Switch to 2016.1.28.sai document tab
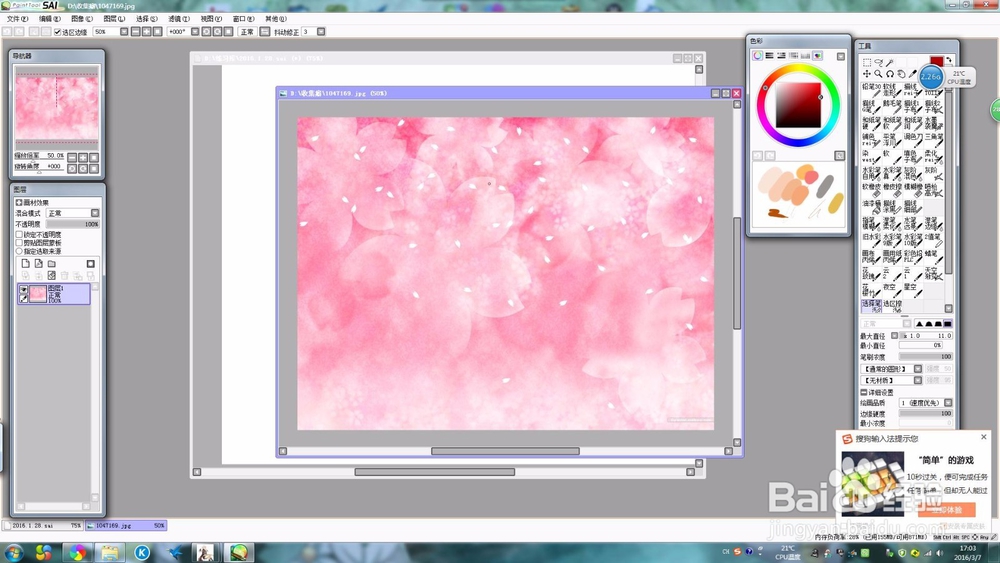This screenshot has height=563, width=1000. coord(43,525)
